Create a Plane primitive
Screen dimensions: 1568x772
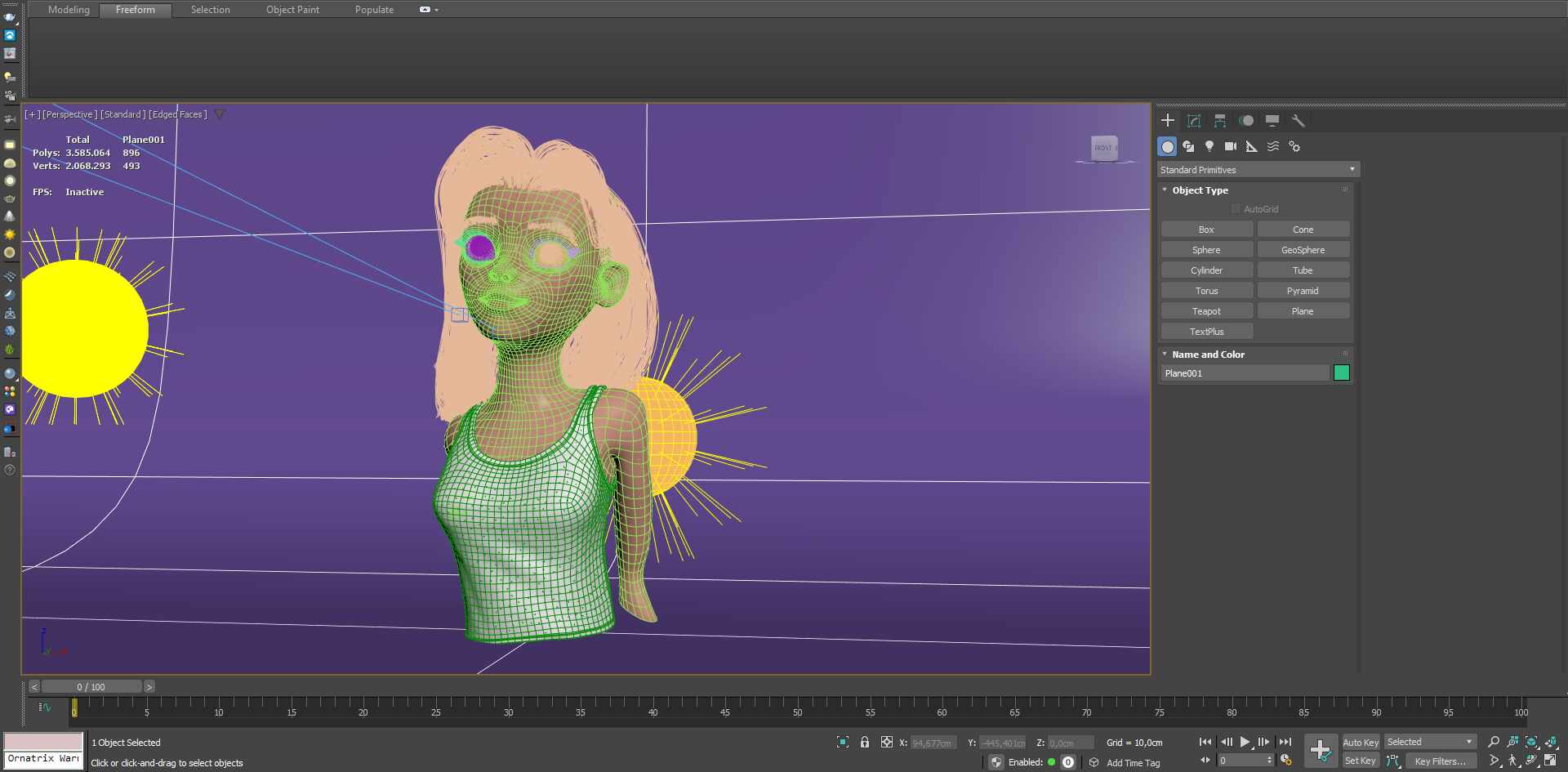[1303, 311]
